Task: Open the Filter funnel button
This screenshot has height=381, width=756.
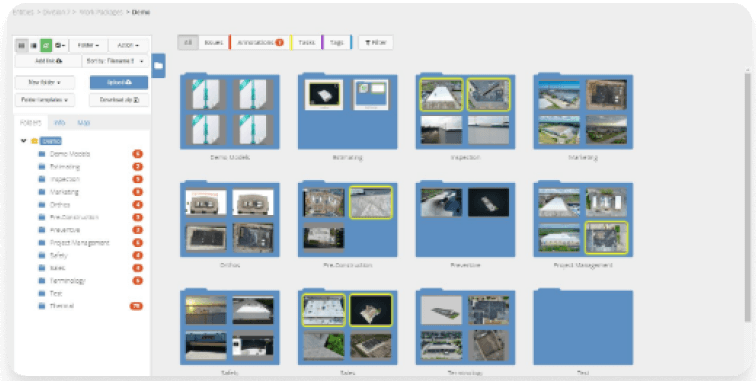Action: click(376, 42)
